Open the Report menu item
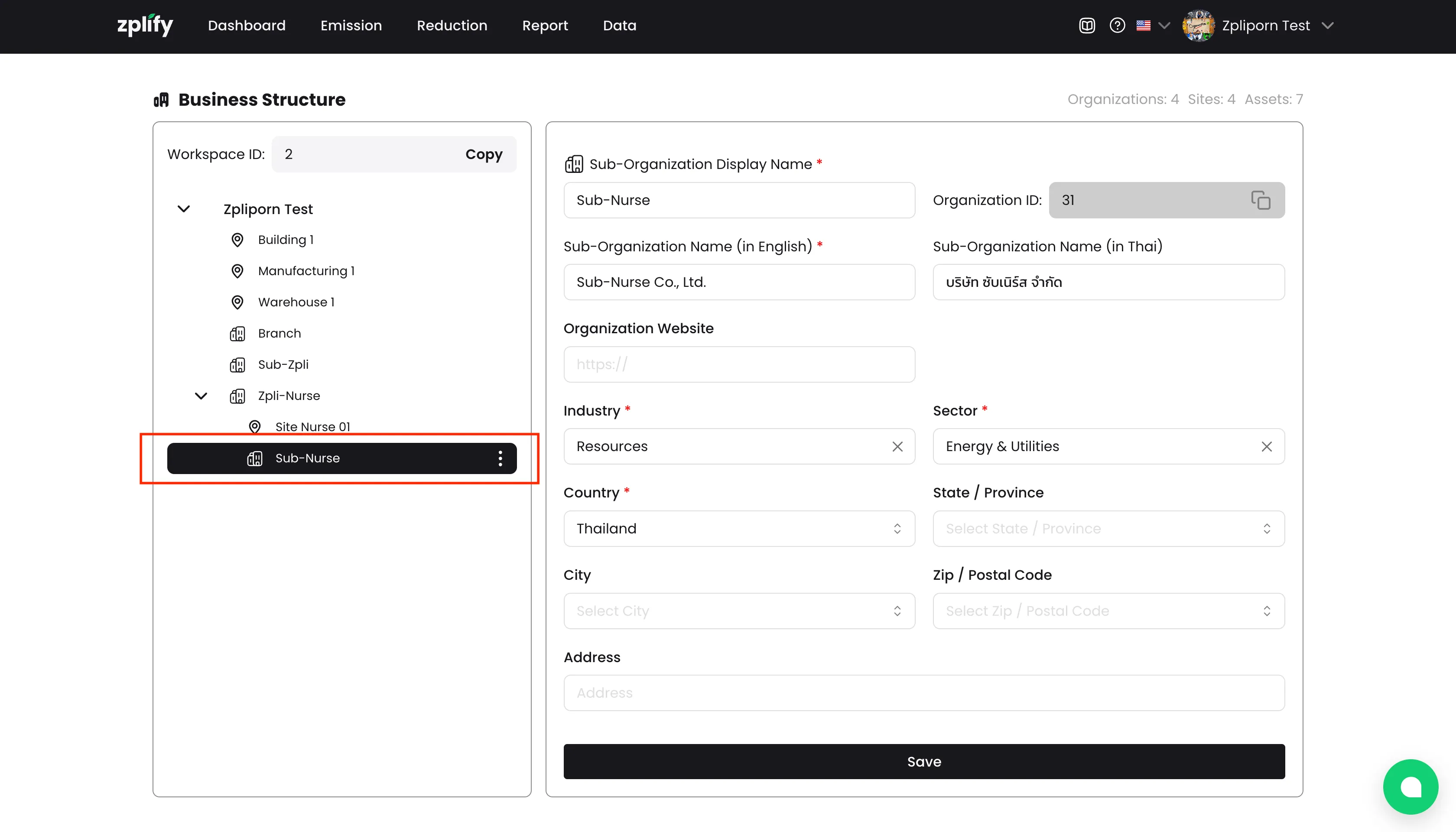 pos(545,26)
